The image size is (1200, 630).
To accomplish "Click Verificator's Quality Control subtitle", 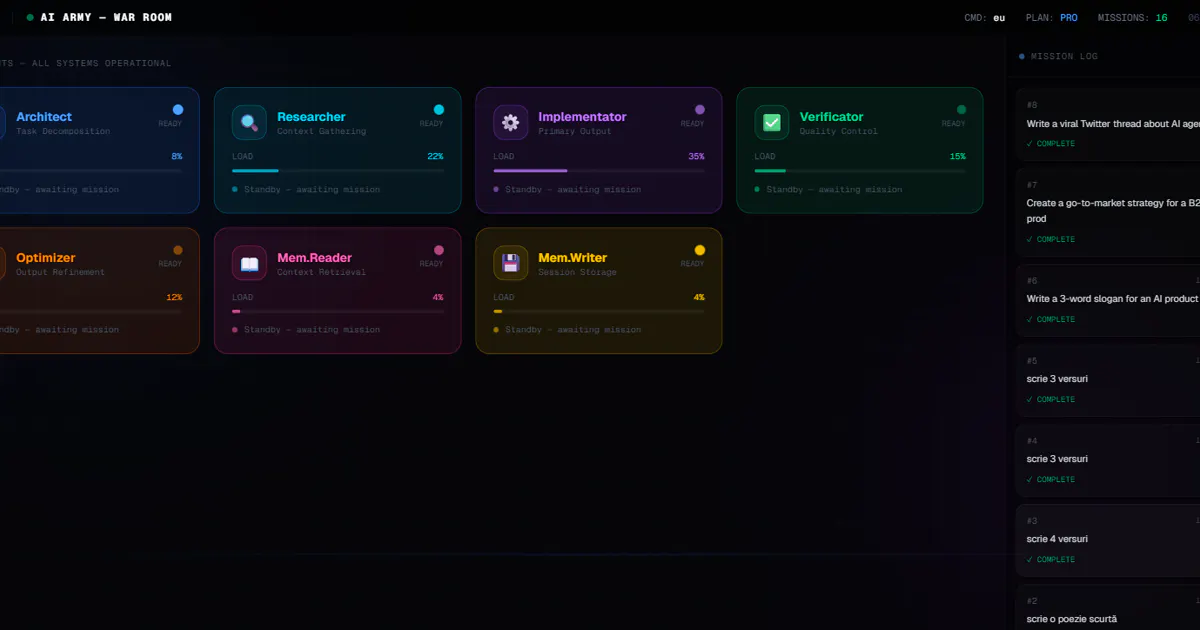I will [x=838, y=132].
